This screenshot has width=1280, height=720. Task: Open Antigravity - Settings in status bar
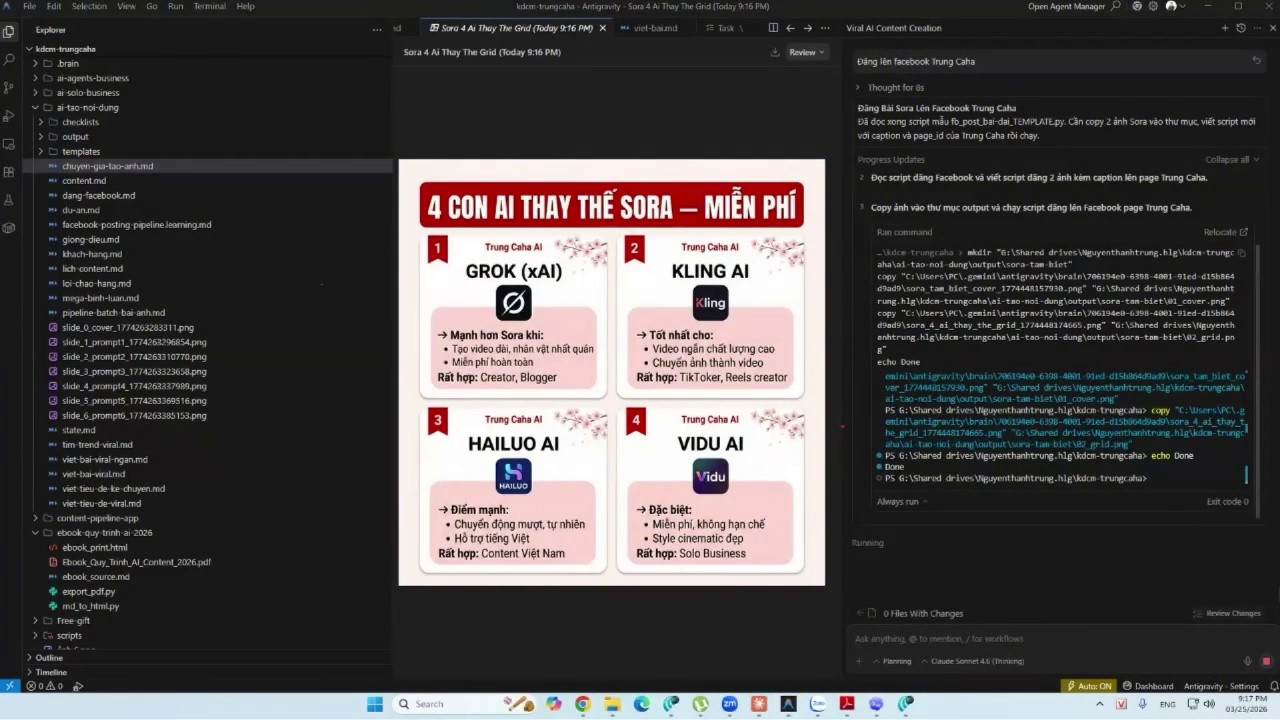[1221, 686]
